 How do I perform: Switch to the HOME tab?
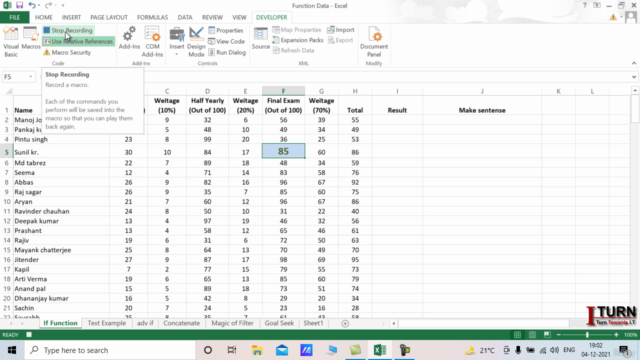pyautogui.click(x=44, y=17)
